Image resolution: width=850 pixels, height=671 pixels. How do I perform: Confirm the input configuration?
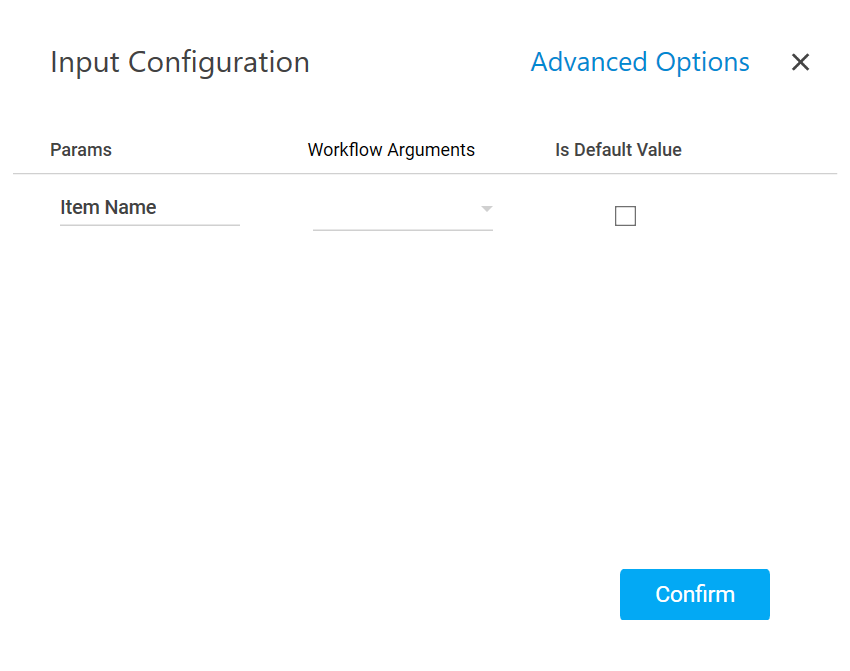click(x=695, y=594)
